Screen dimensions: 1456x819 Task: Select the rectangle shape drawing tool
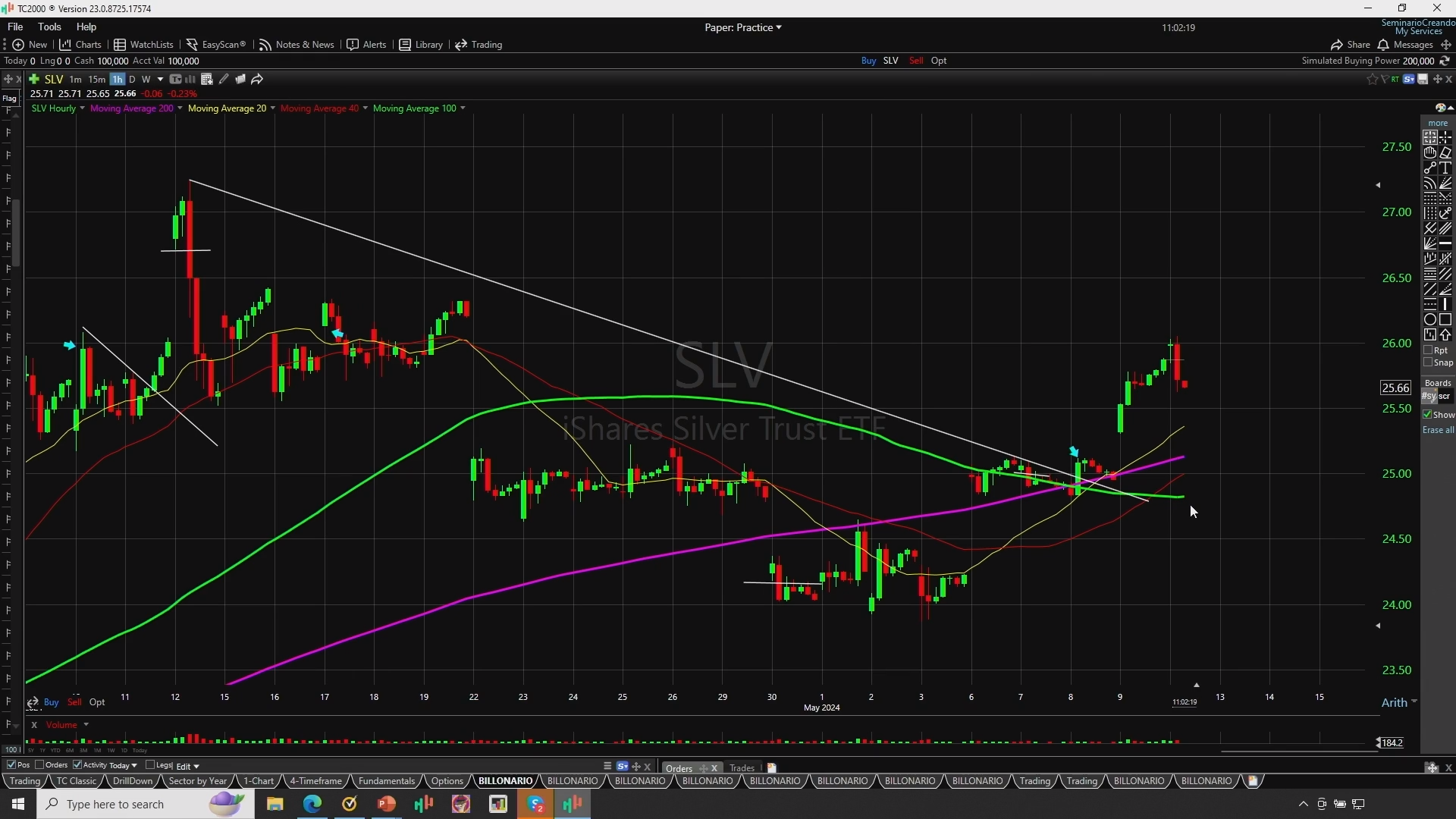[1445, 319]
